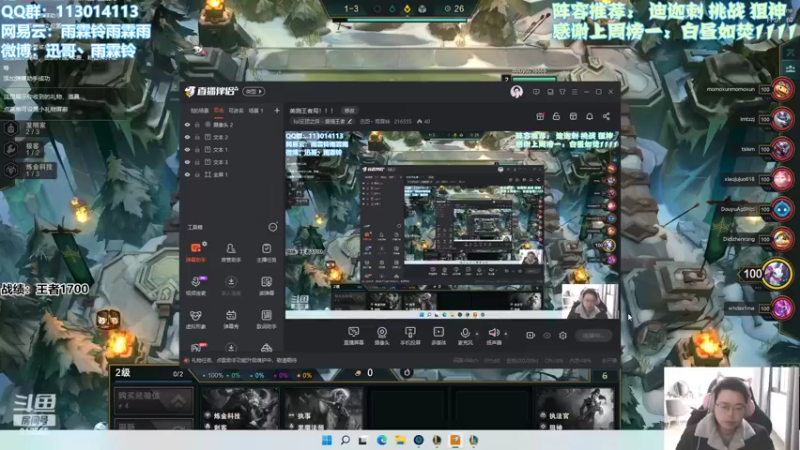Open the 读弹幕 read-danmaku tool
This screenshot has height=450, width=800.
(266, 286)
